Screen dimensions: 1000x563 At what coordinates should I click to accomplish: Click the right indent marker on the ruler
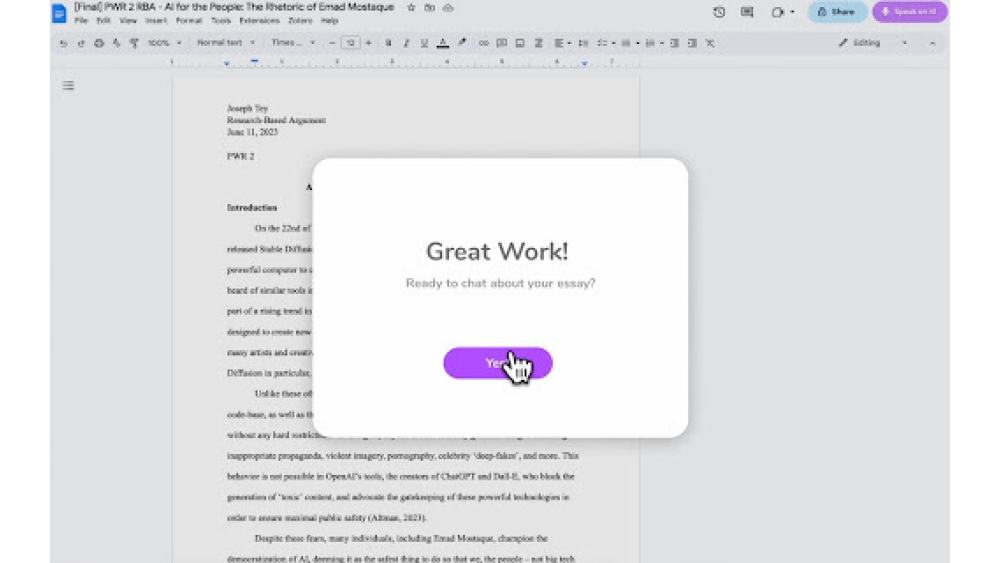[584, 64]
